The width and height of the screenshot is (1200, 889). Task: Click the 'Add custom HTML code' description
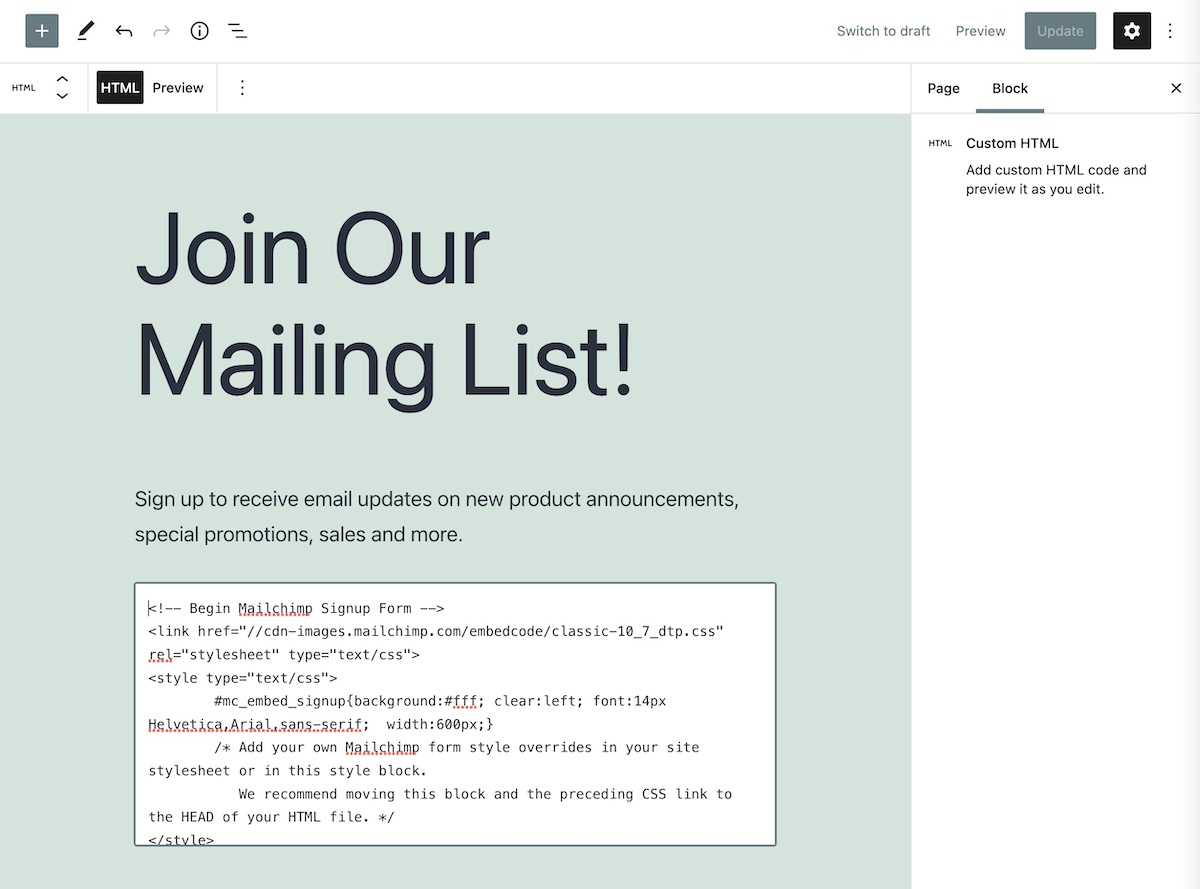(1056, 179)
